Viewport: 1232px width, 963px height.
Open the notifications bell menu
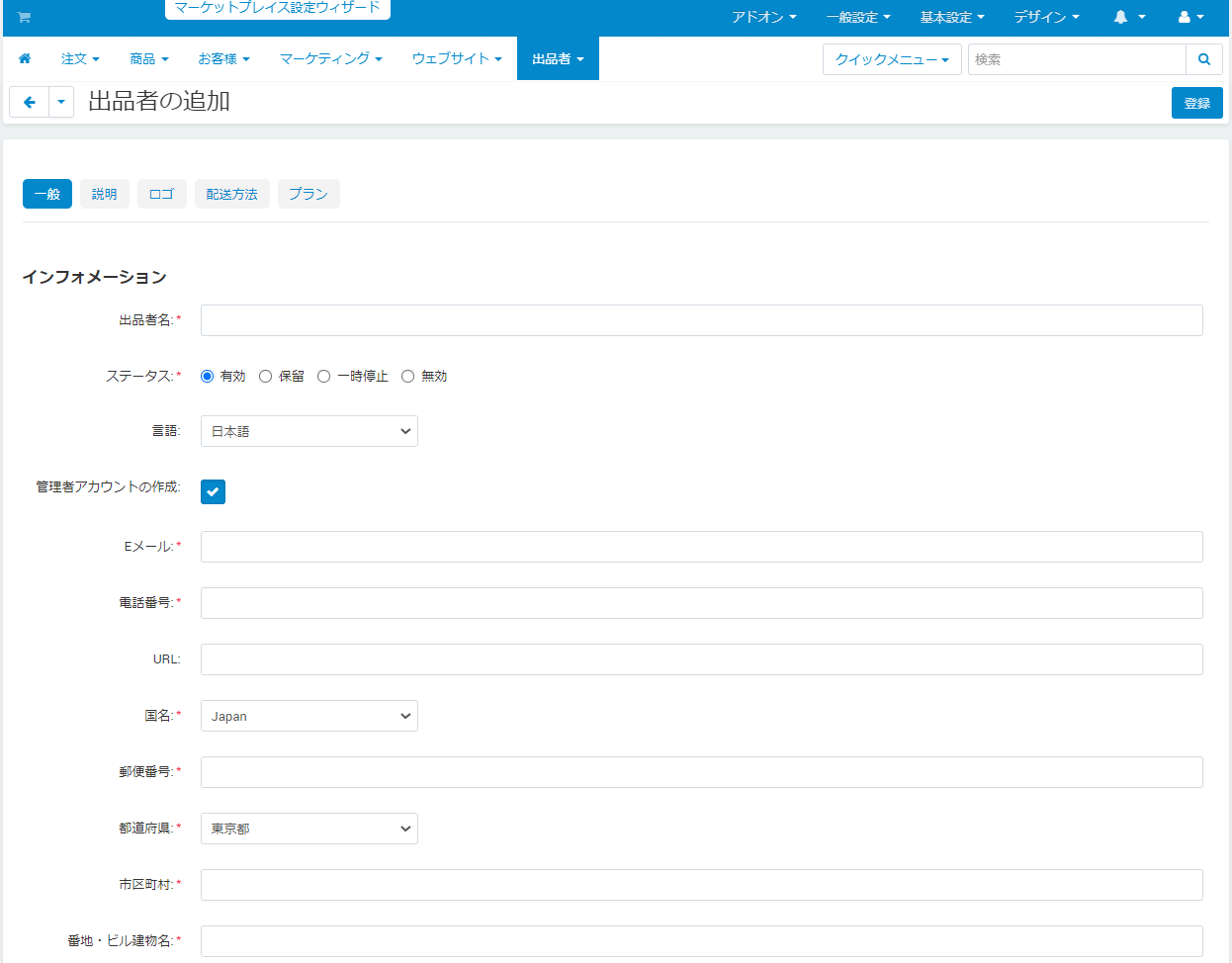1128,18
